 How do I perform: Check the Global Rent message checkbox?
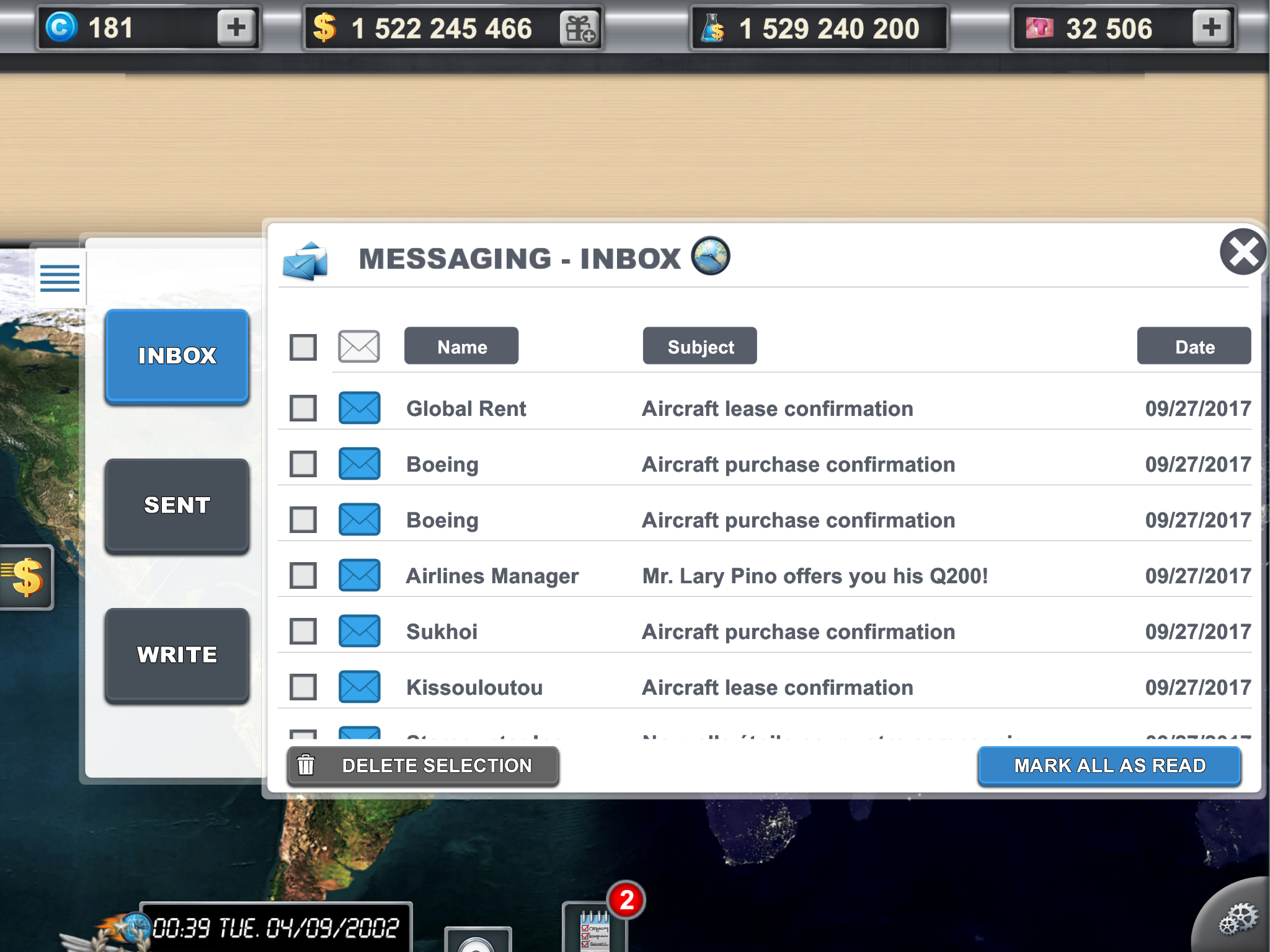(x=303, y=408)
